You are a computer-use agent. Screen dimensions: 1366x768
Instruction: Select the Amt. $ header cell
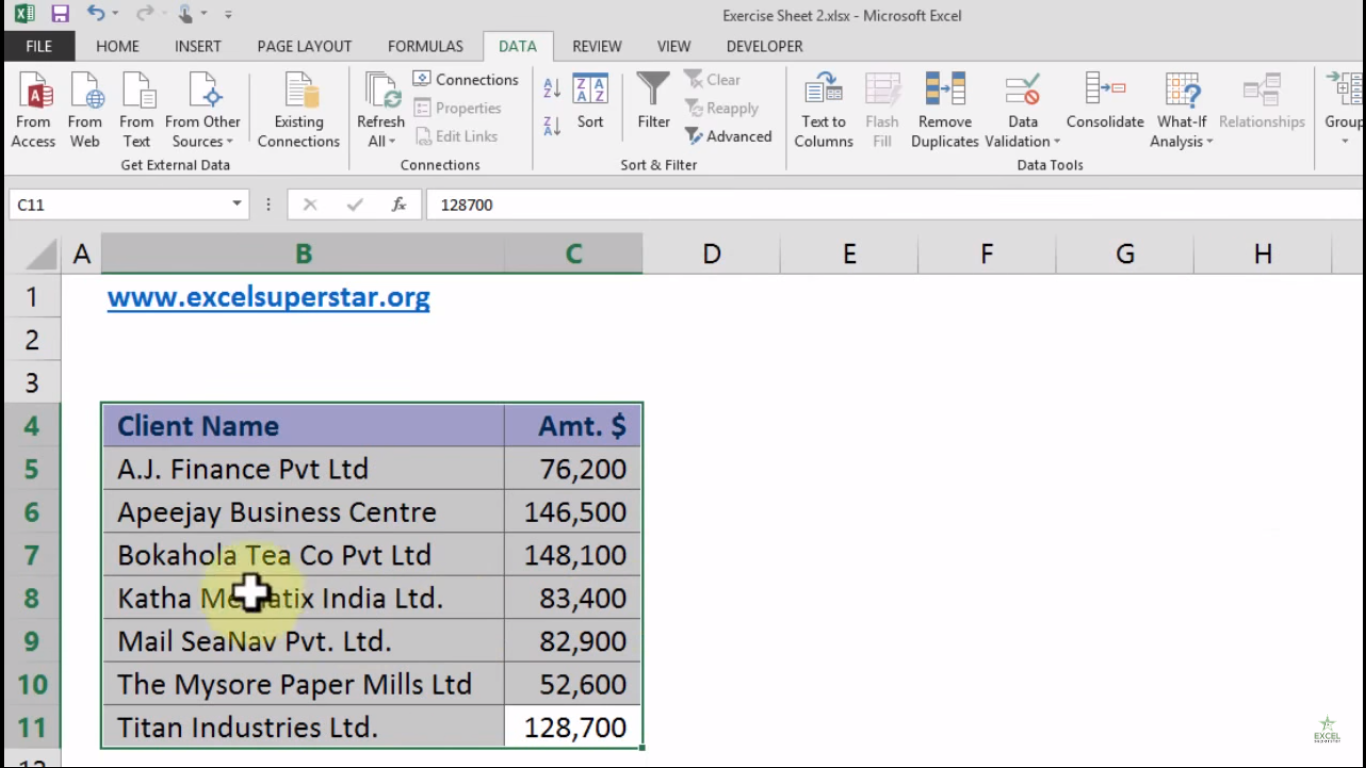coord(573,425)
